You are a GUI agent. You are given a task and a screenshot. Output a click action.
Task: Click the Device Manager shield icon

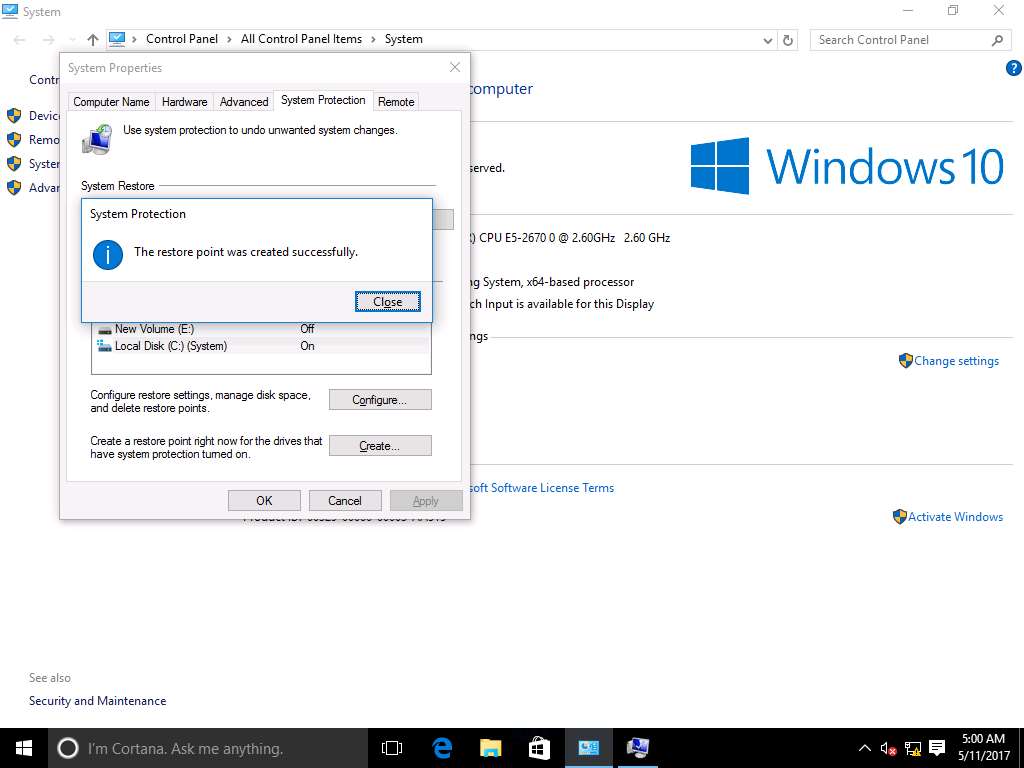point(14,116)
